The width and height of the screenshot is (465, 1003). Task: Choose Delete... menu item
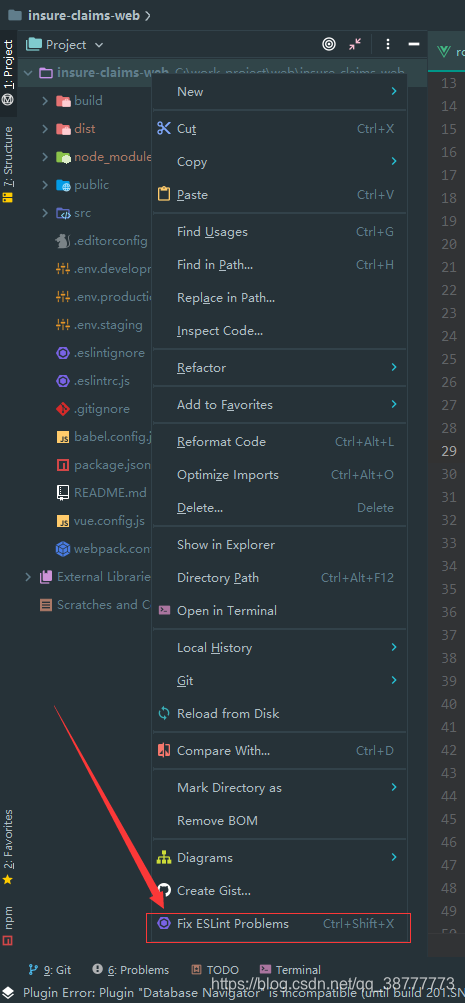279,507
